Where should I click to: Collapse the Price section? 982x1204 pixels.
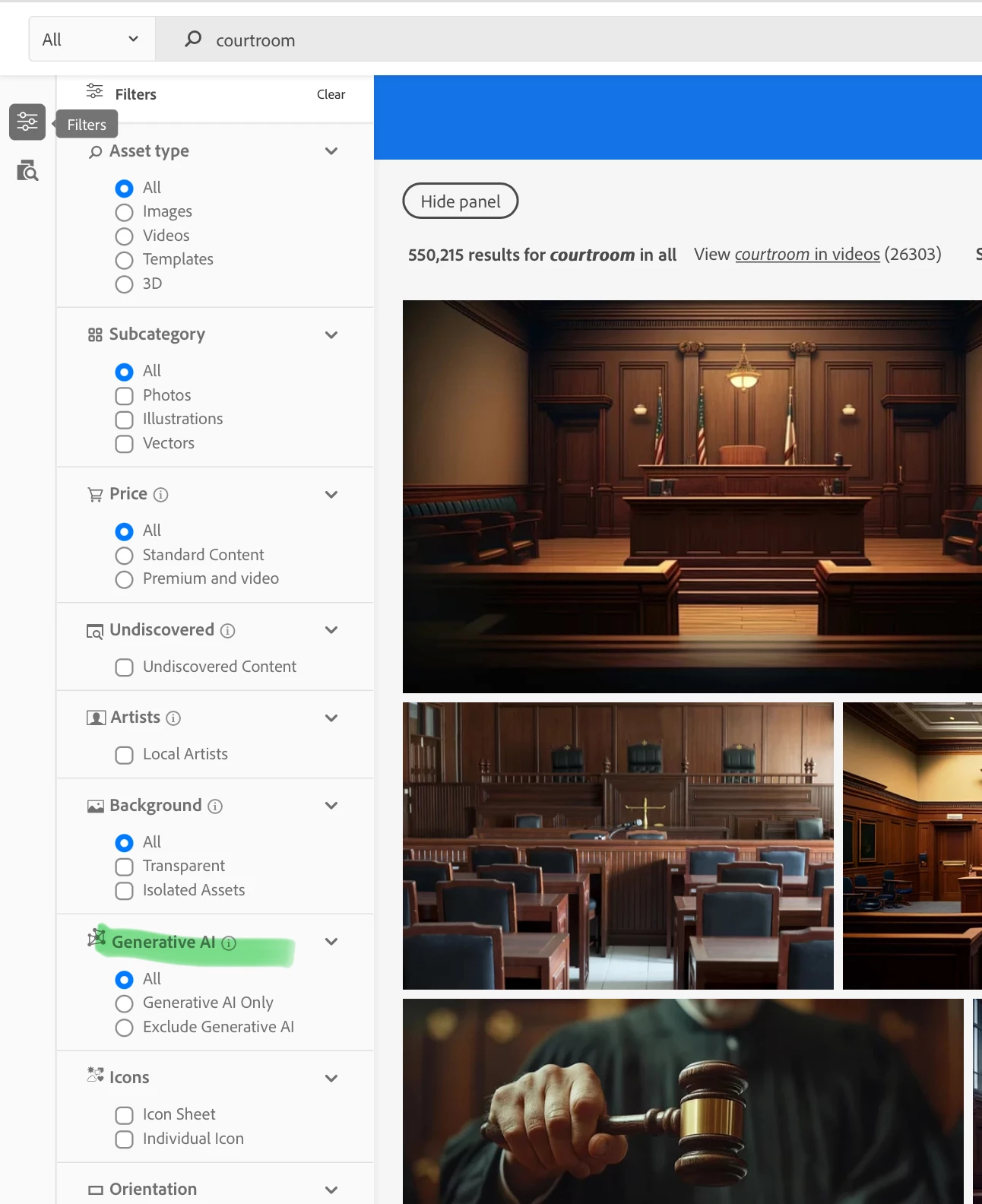[331, 495]
